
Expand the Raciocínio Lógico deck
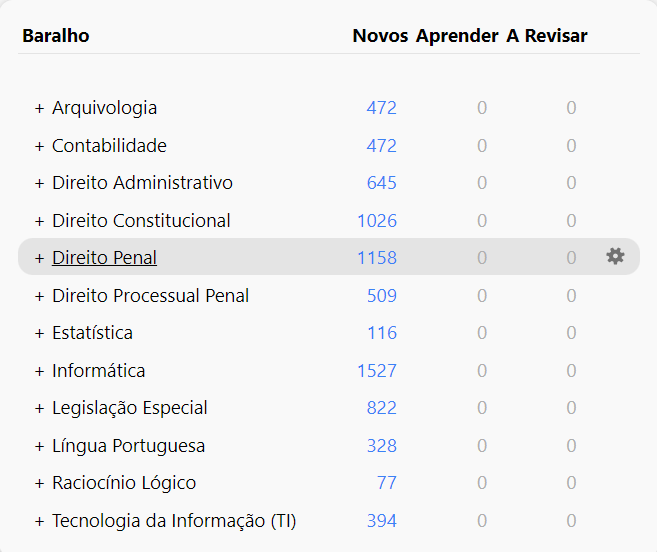click(39, 484)
